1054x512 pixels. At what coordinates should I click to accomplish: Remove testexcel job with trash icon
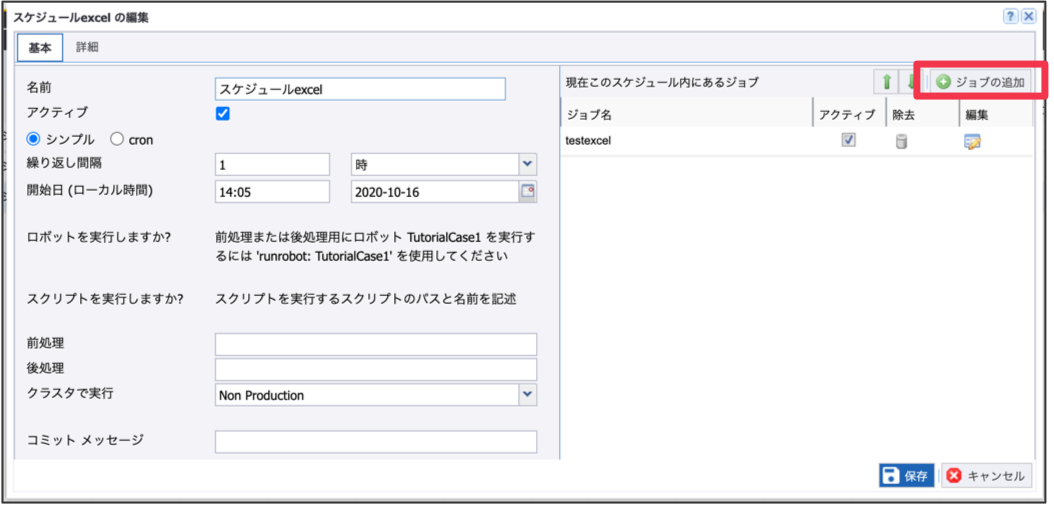(x=901, y=141)
